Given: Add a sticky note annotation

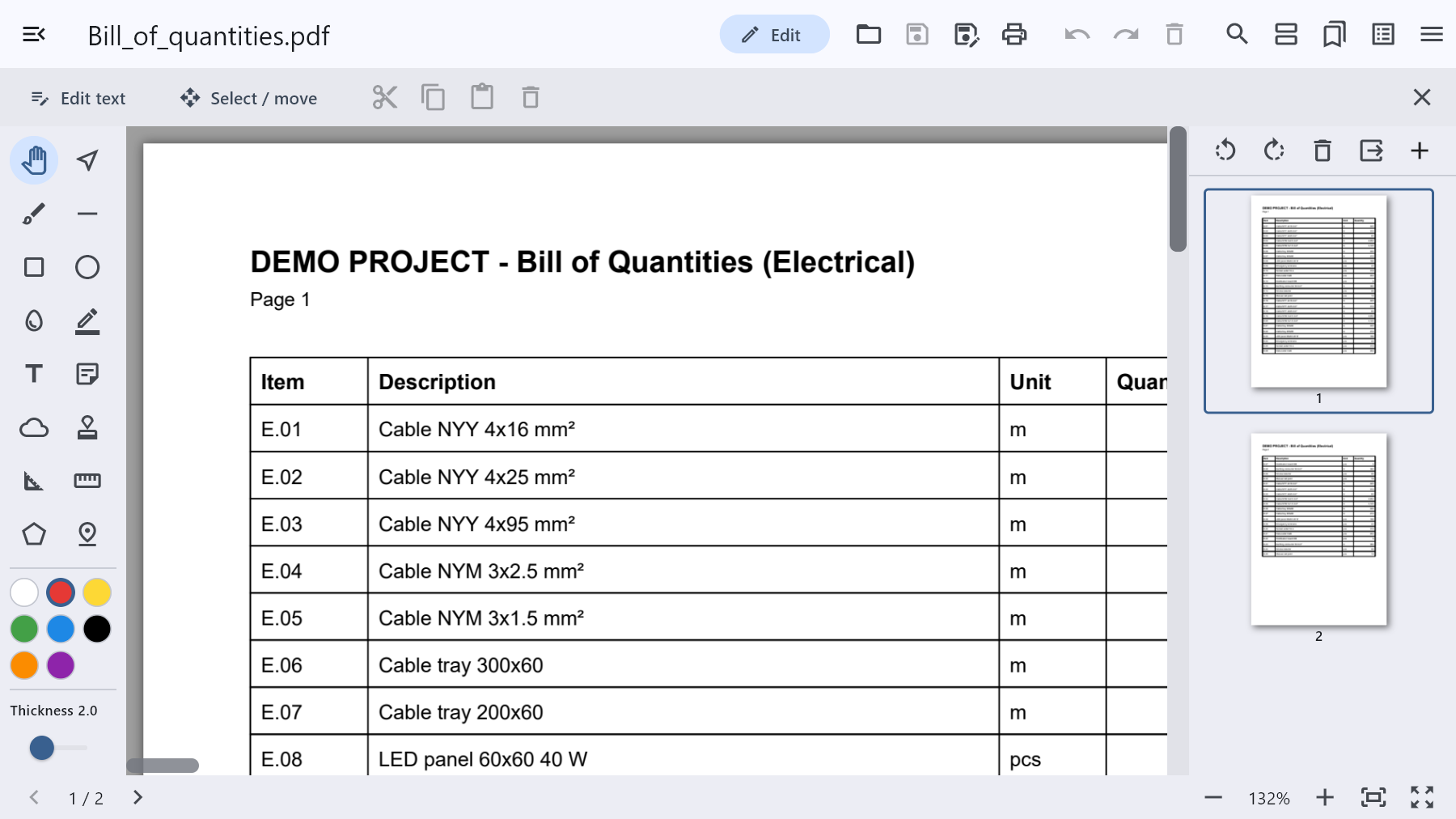Looking at the screenshot, I should (x=87, y=374).
